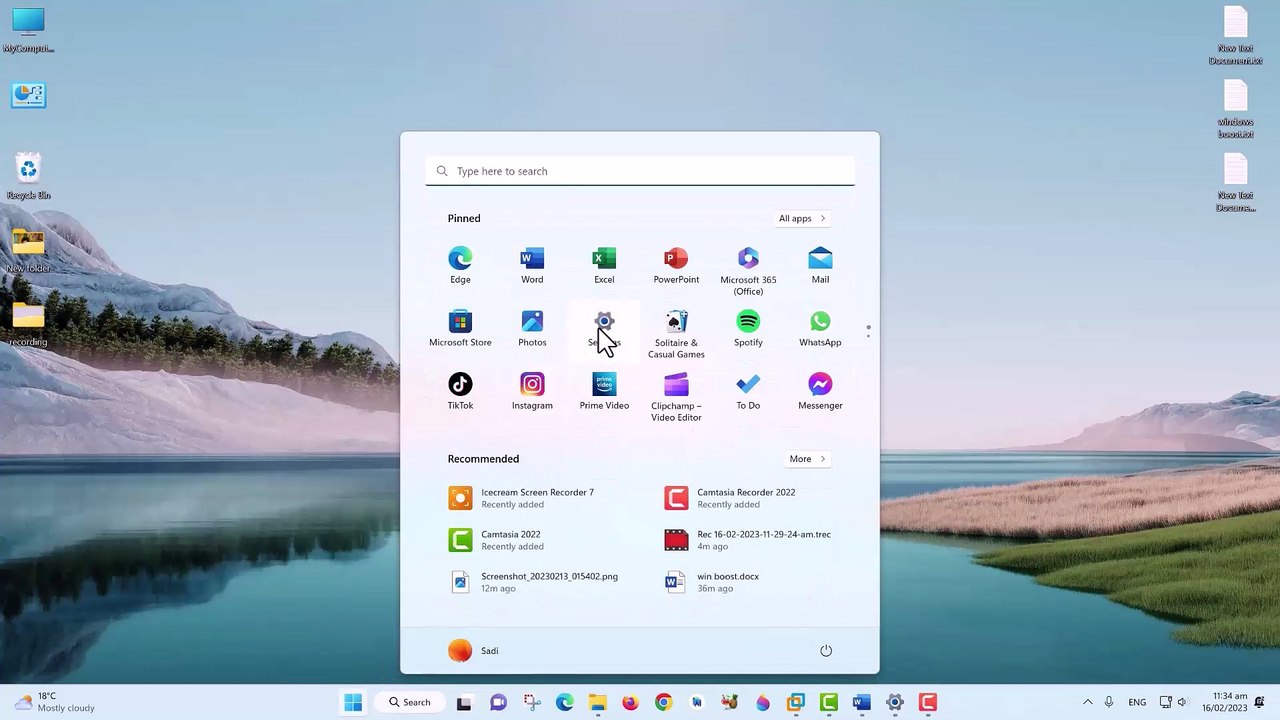Click the power button in Start menu
Image resolution: width=1280 pixels, height=720 pixels.
(x=826, y=651)
